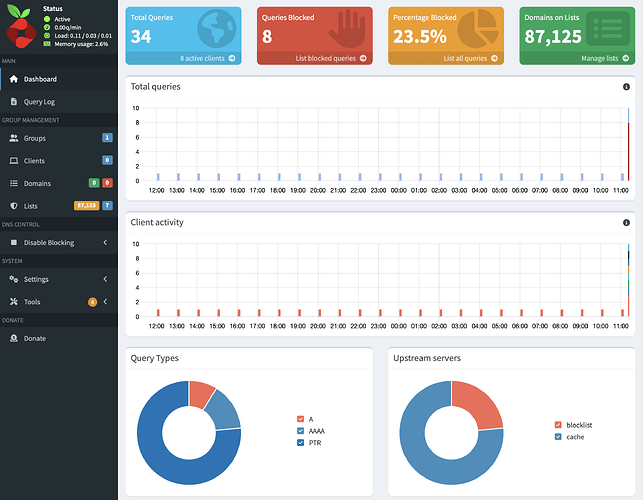This screenshot has height=500, width=643.
Task: Click the info icon on Client activity
Action: click(626, 222)
